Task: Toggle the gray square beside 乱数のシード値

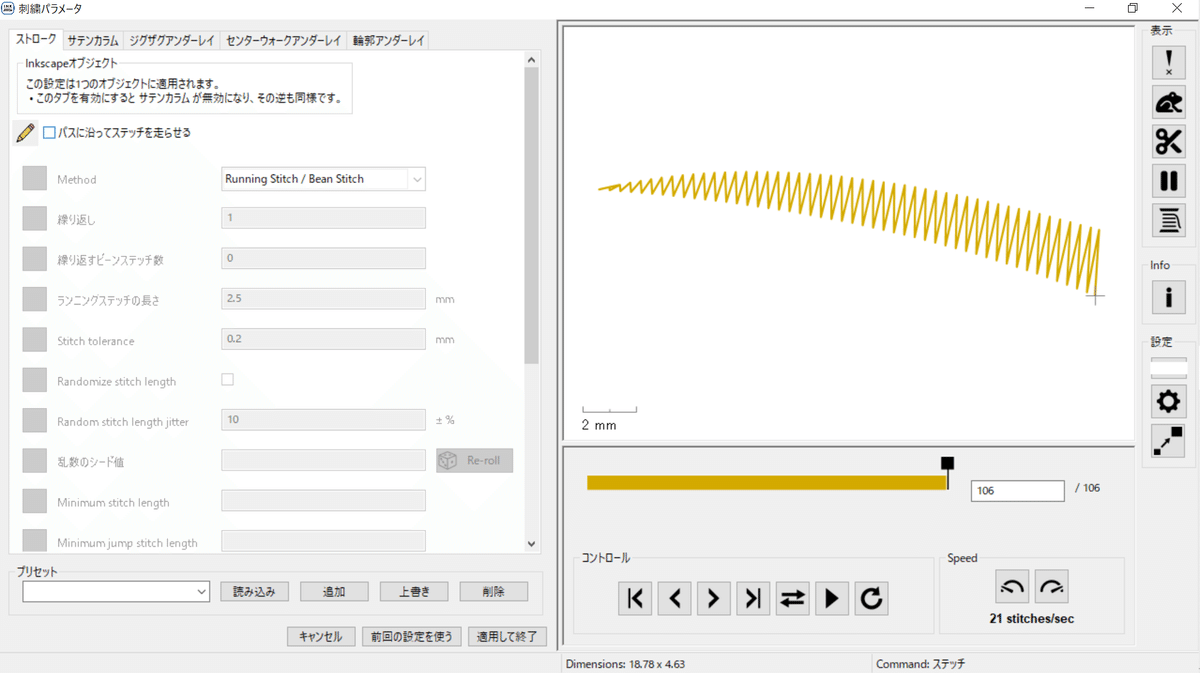Action: click(x=35, y=461)
